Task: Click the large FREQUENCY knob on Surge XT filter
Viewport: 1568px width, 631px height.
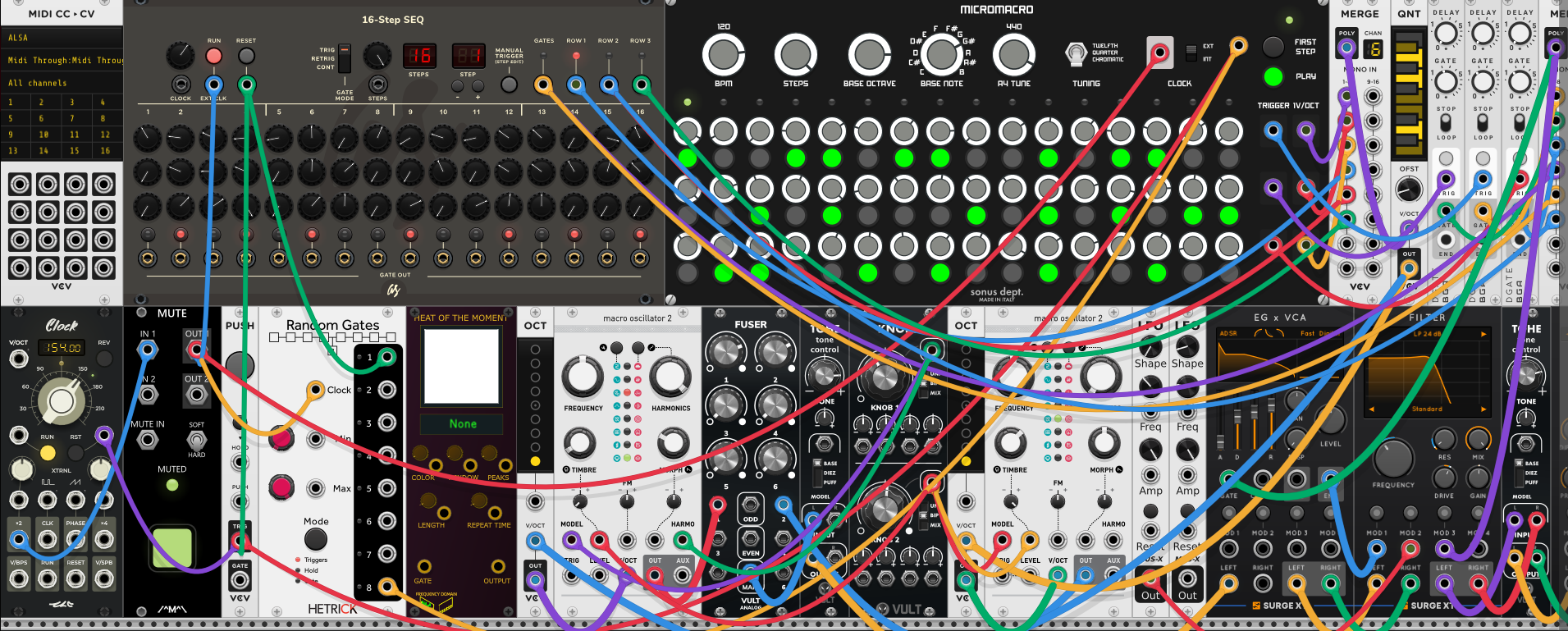Action: 1393,459
